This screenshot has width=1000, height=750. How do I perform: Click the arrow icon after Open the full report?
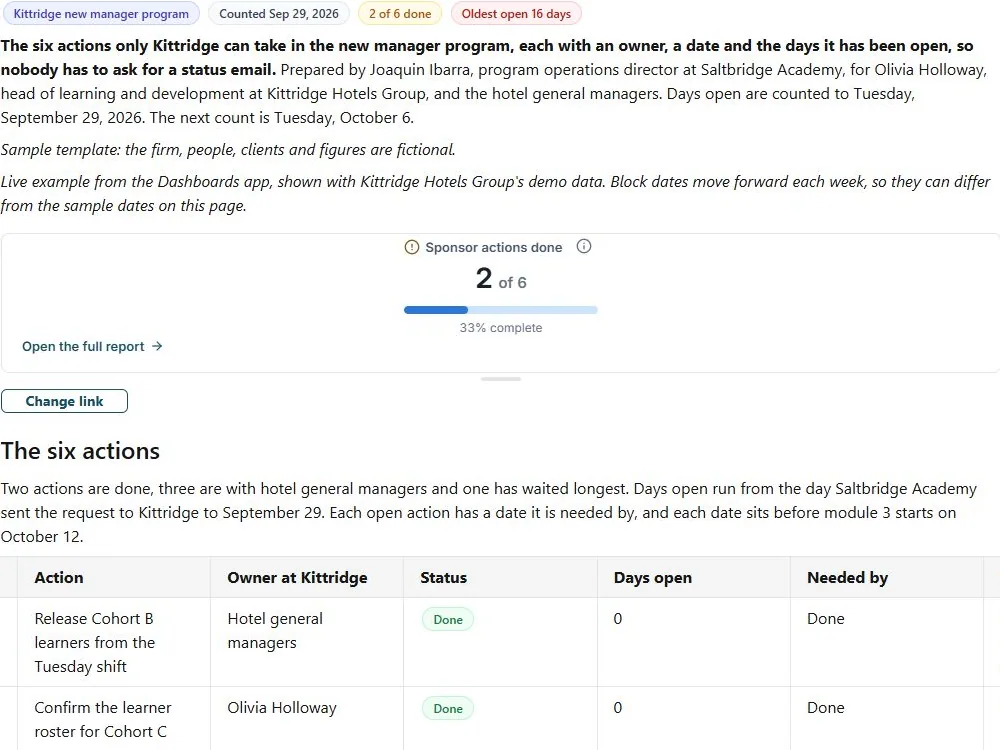pos(158,346)
